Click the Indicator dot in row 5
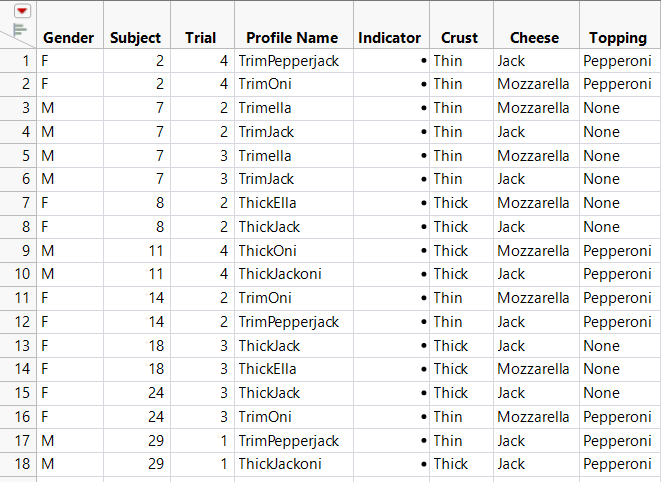 click(424, 156)
